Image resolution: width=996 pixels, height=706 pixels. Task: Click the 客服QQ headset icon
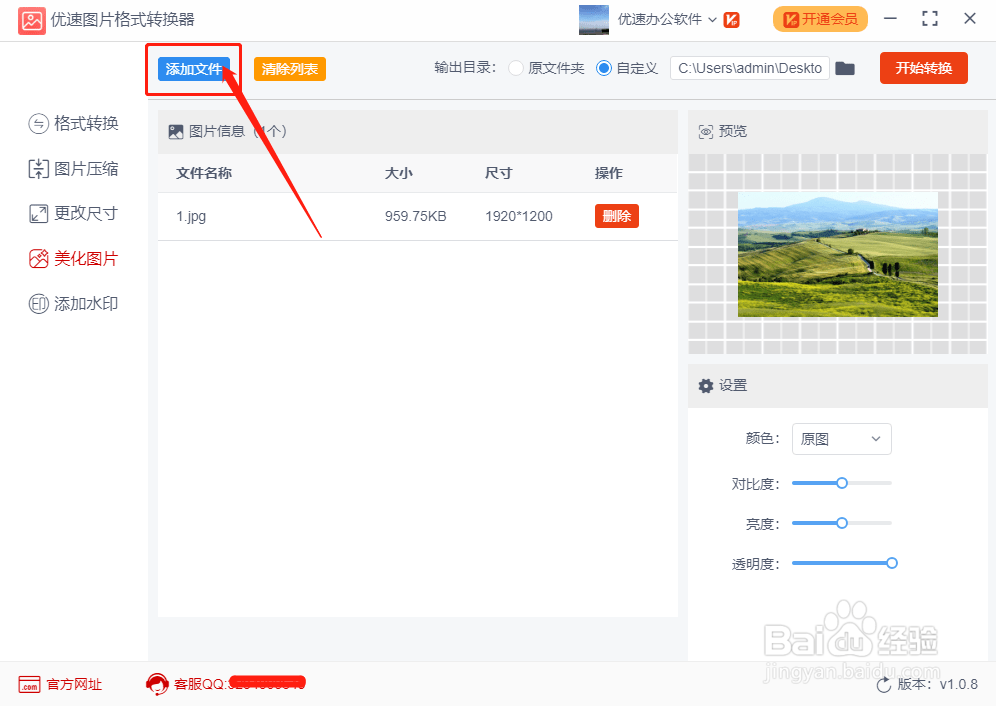pos(157,684)
